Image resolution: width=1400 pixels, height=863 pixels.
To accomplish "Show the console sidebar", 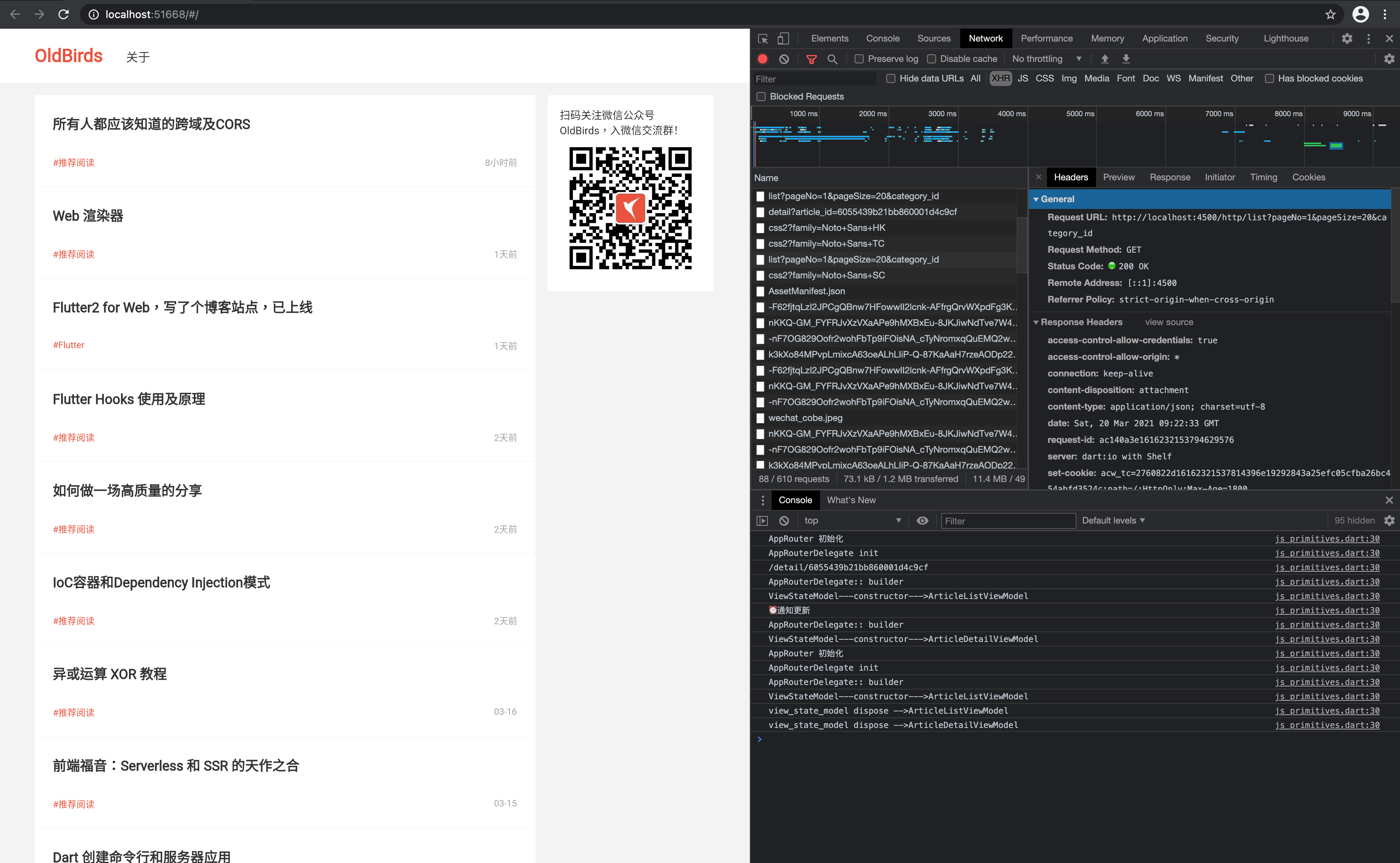I will tap(763, 521).
